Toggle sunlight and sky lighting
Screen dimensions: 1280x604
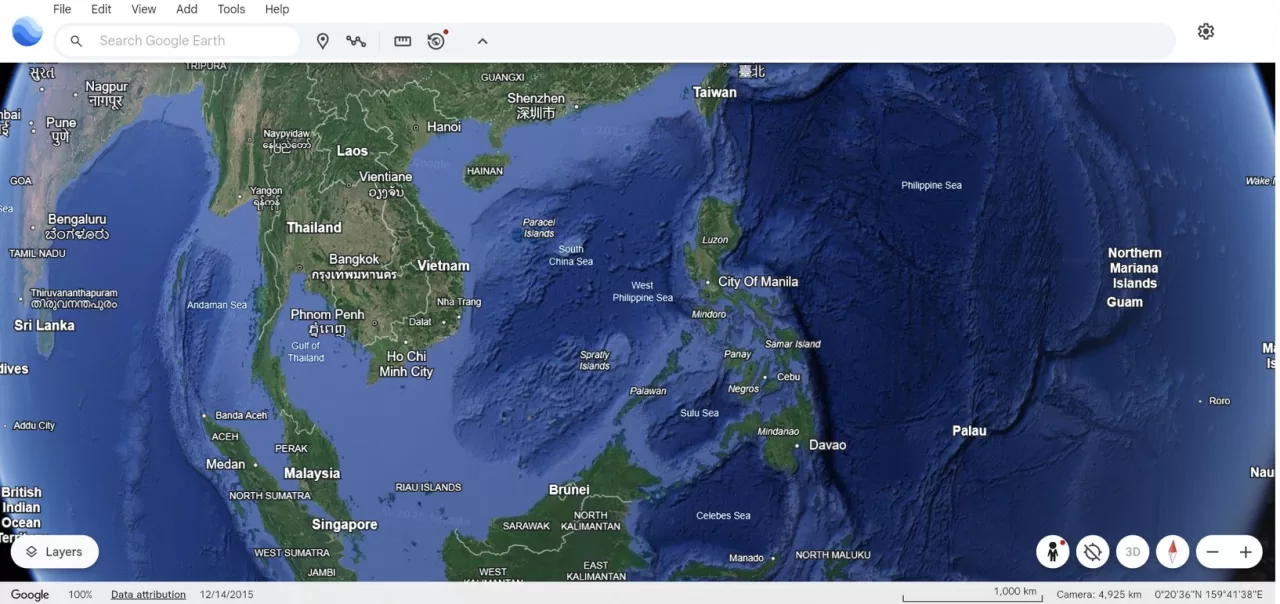click(1092, 551)
